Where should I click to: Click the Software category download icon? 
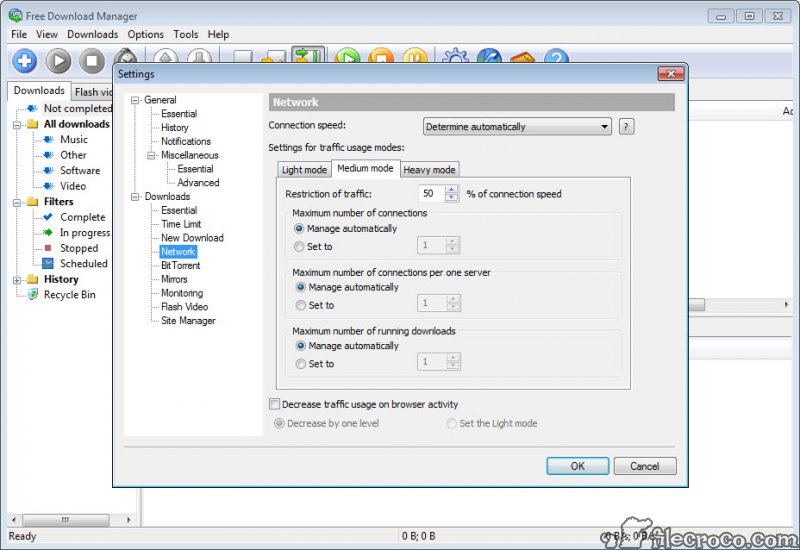48,170
